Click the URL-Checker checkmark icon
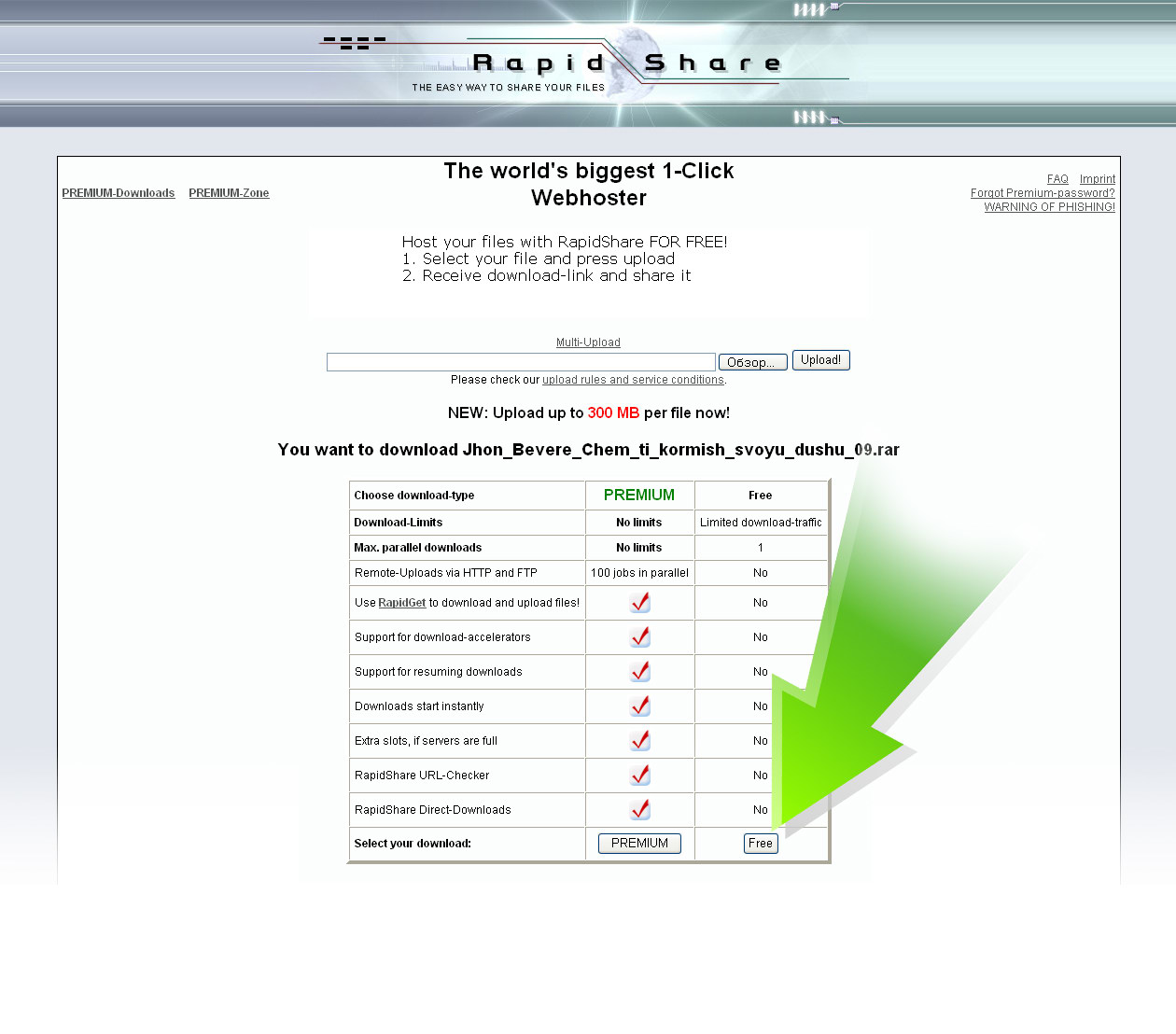The width and height of the screenshot is (1176, 1034). [x=640, y=775]
